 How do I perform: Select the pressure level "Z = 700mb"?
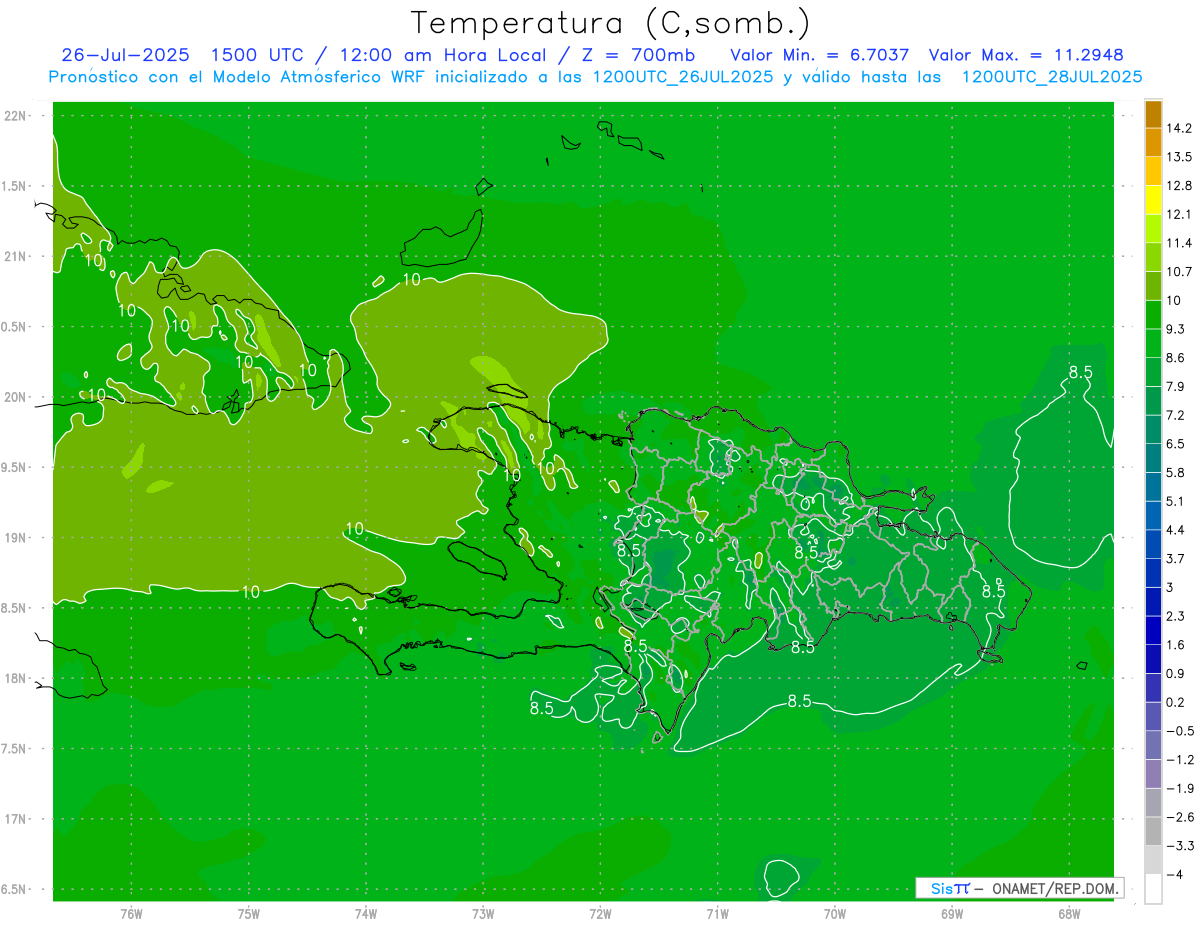(638, 55)
